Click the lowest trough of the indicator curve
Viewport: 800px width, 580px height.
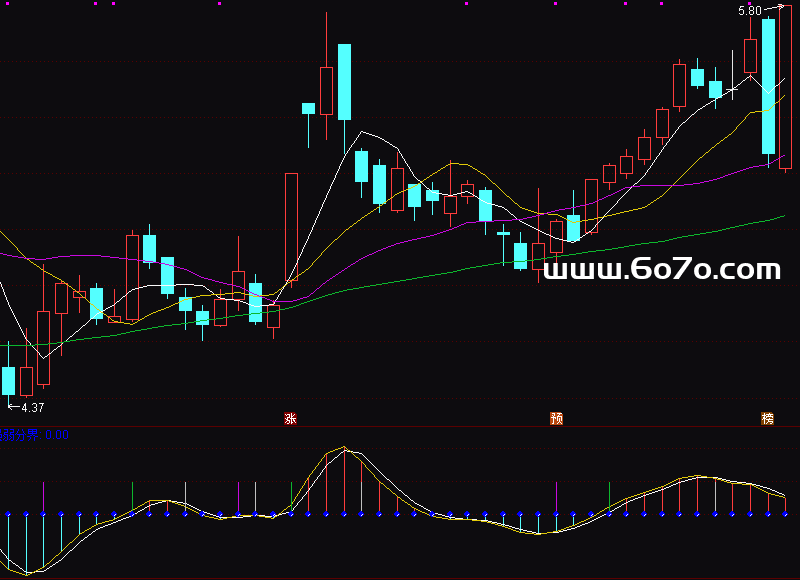click(x=30, y=573)
